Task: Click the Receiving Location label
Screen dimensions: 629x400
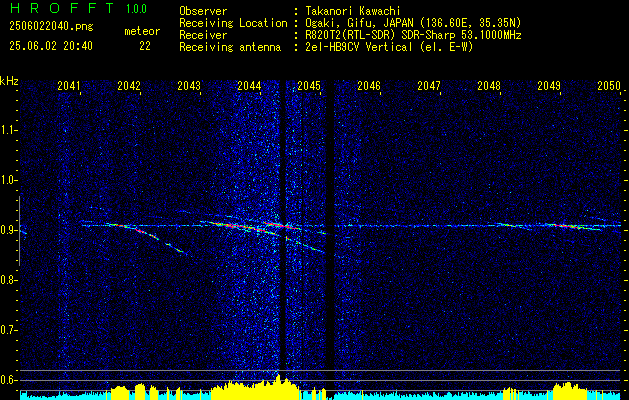Action: pyautogui.click(x=233, y=23)
